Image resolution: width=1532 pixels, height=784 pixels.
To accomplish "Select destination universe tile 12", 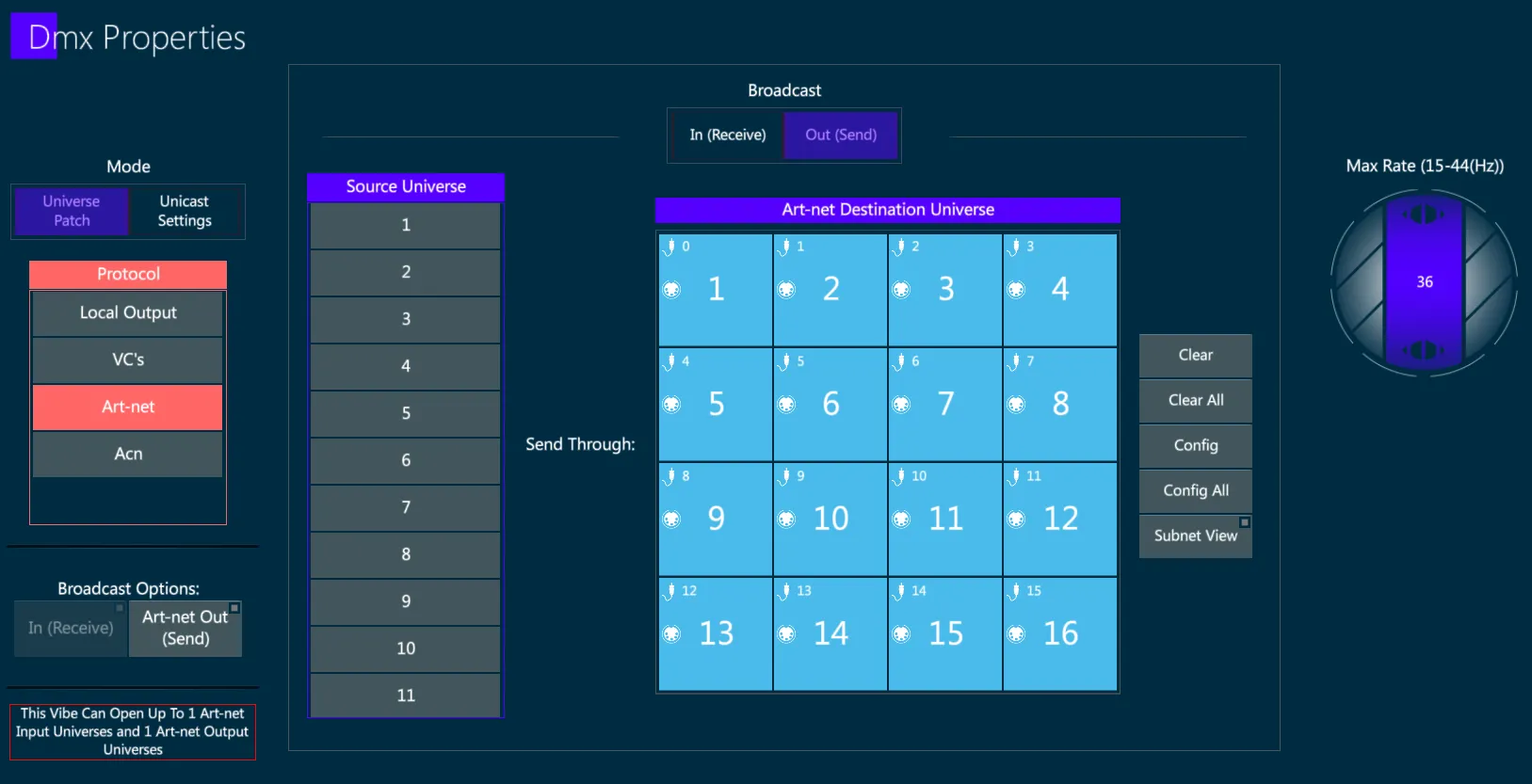I will click(x=1060, y=520).
